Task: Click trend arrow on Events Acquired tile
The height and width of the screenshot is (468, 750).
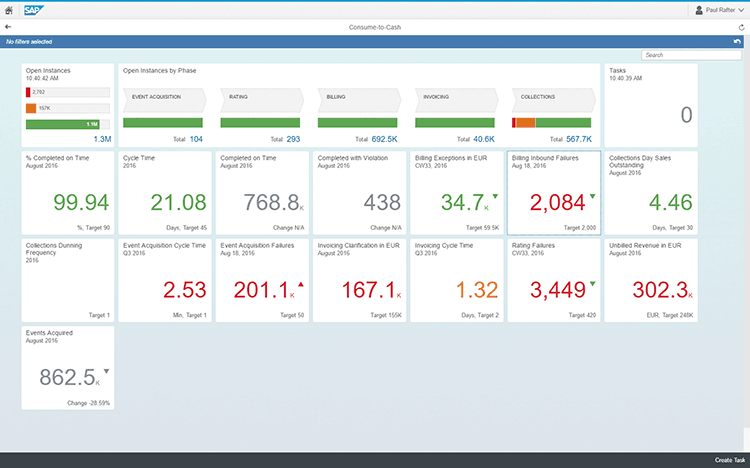Action: point(106,370)
